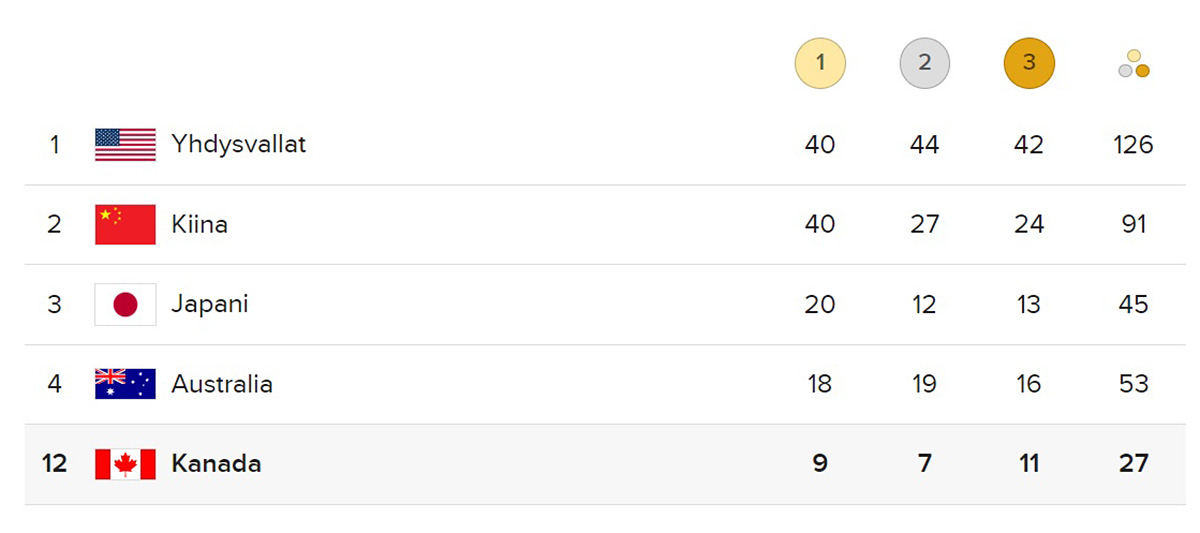
Task: Click the United States flag icon
Action: point(125,144)
